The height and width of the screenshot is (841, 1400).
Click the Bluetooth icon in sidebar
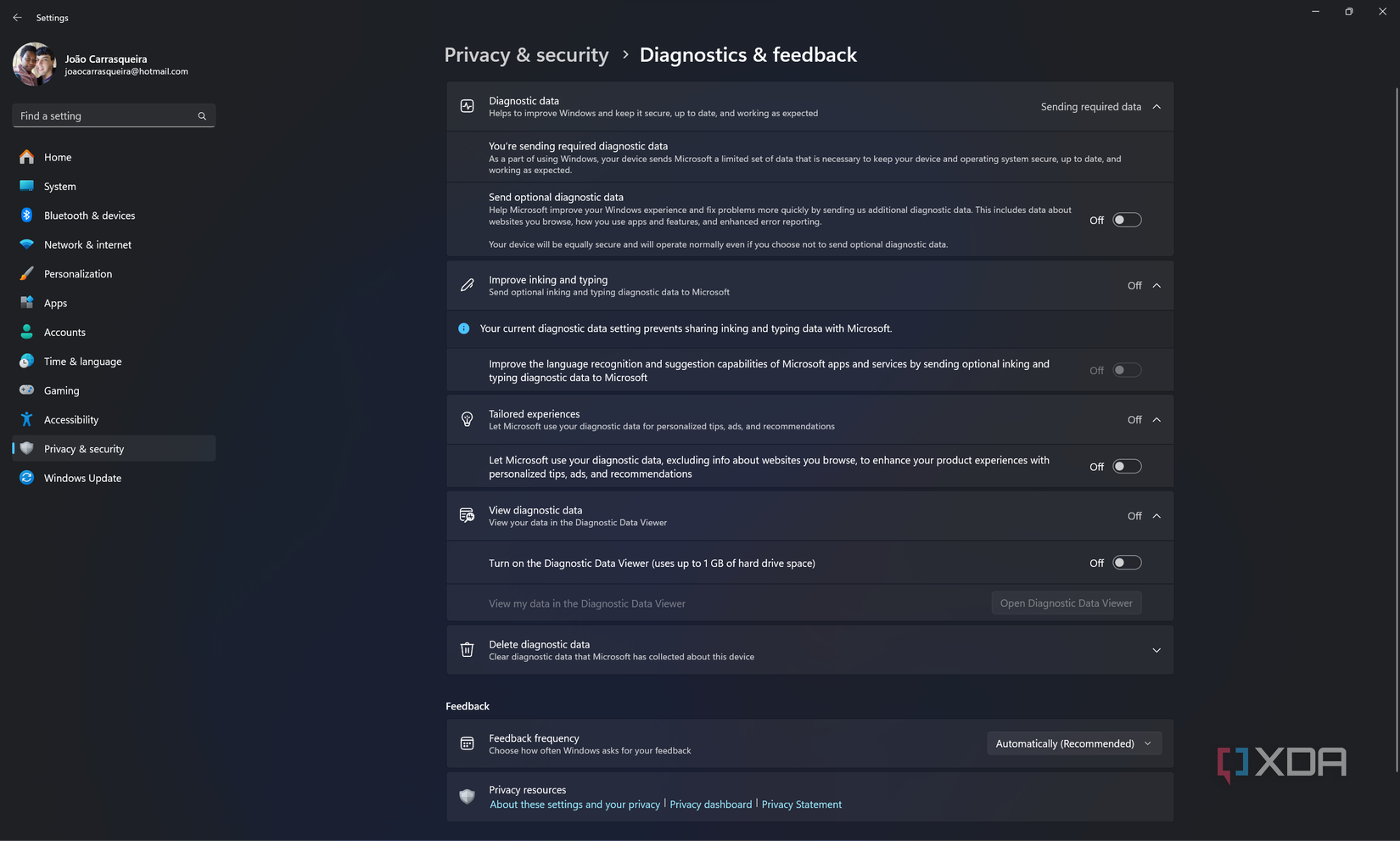point(27,216)
